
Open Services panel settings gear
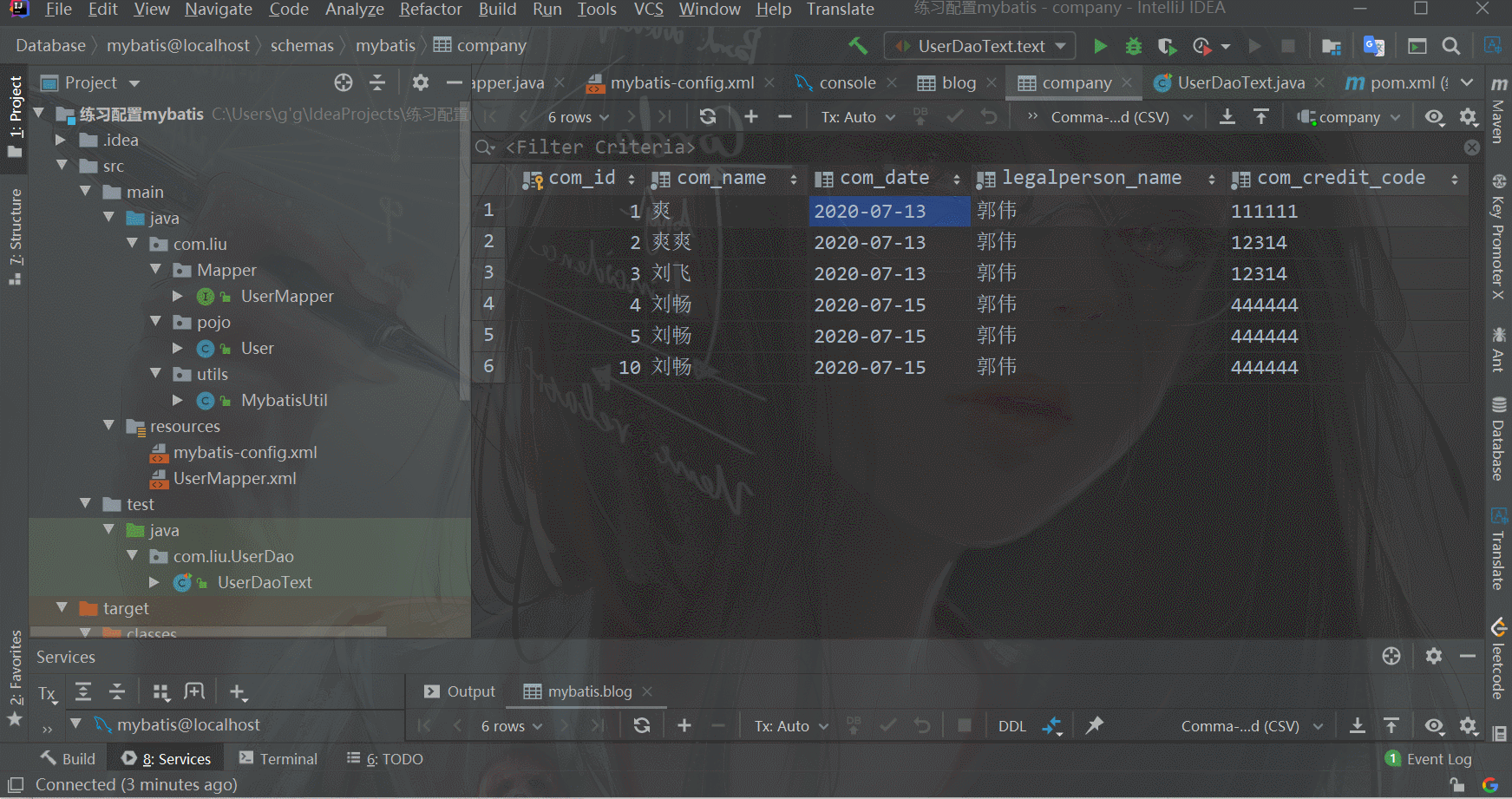point(1434,656)
